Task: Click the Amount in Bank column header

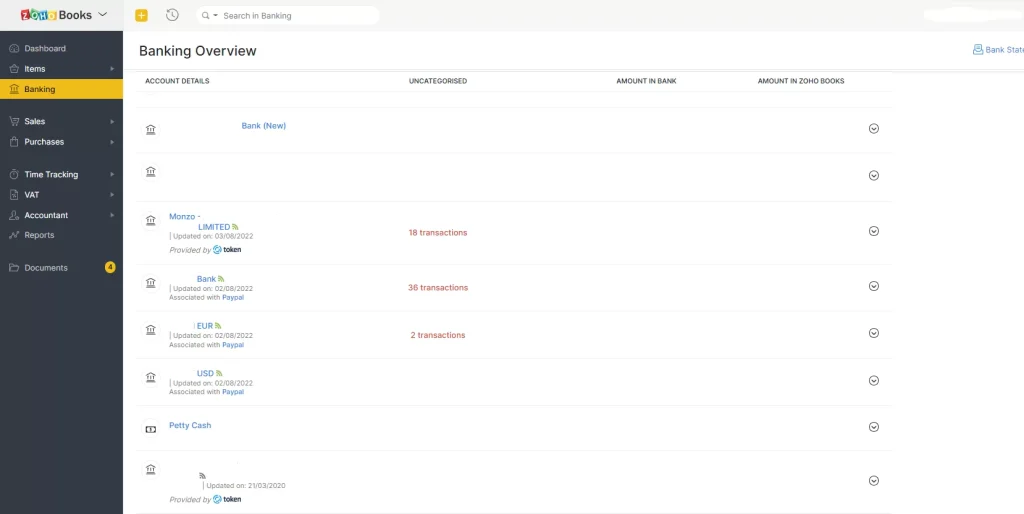Action: 647,81
